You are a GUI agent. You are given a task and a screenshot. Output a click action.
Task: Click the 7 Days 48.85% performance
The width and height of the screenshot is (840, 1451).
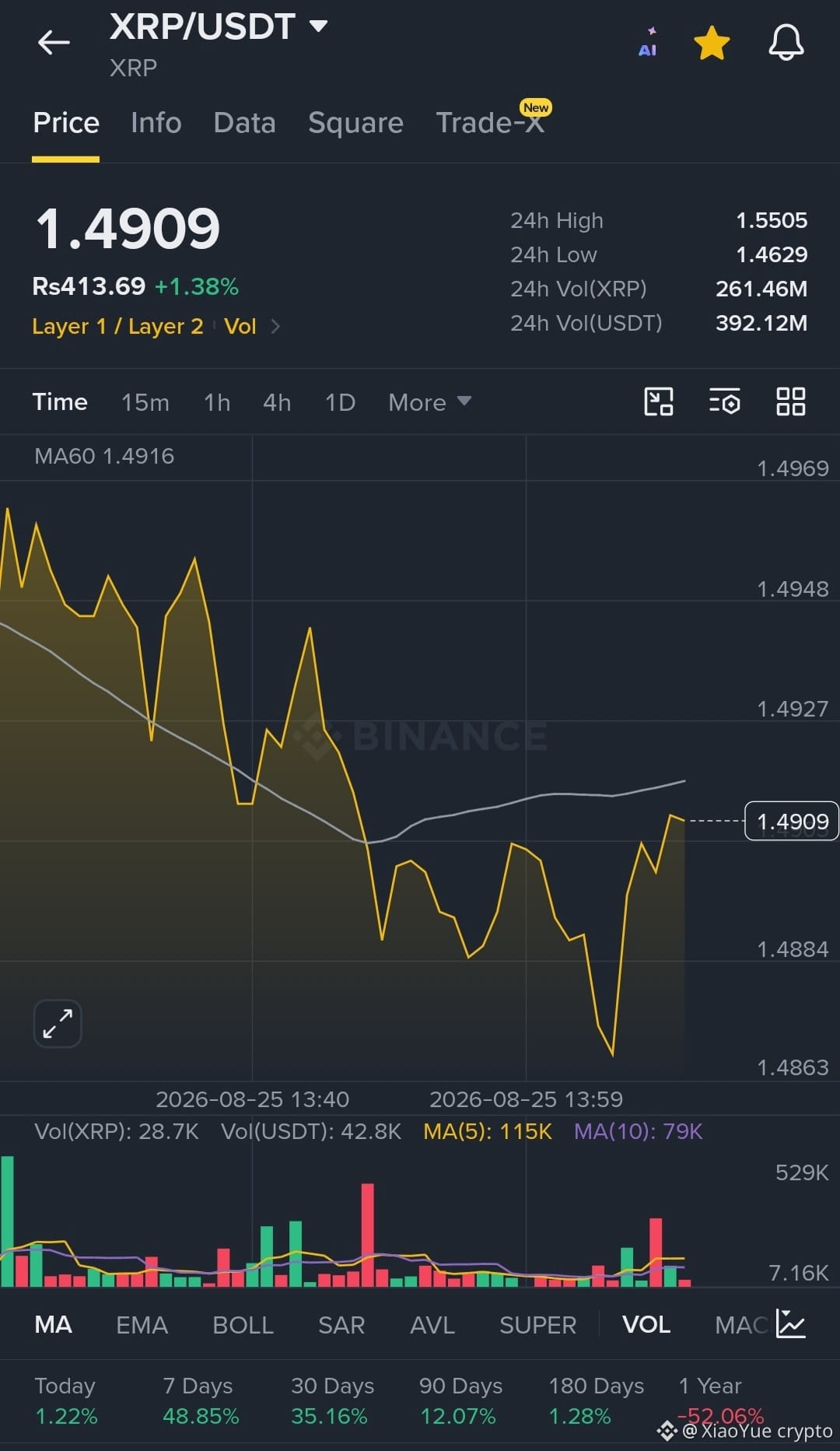pos(201,1400)
